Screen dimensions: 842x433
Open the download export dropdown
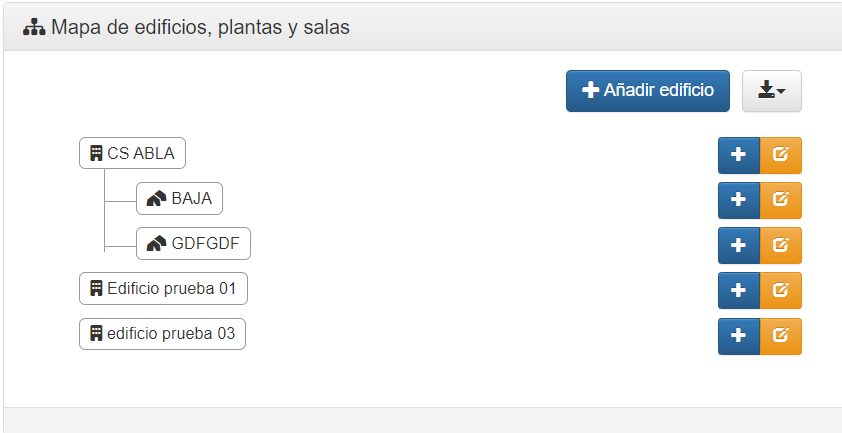pos(772,91)
